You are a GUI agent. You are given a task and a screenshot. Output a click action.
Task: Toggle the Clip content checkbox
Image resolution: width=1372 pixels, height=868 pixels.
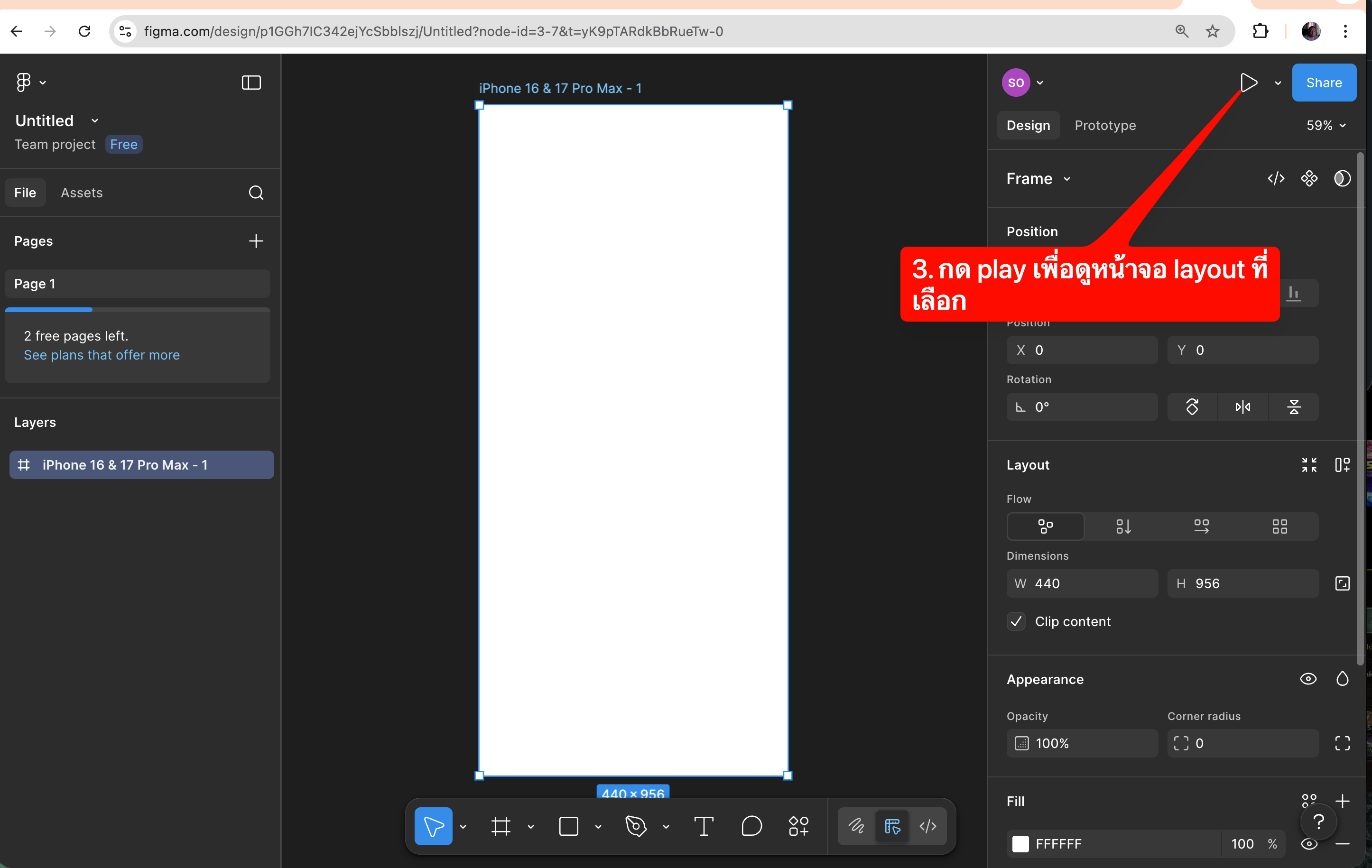(x=1016, y=621)
